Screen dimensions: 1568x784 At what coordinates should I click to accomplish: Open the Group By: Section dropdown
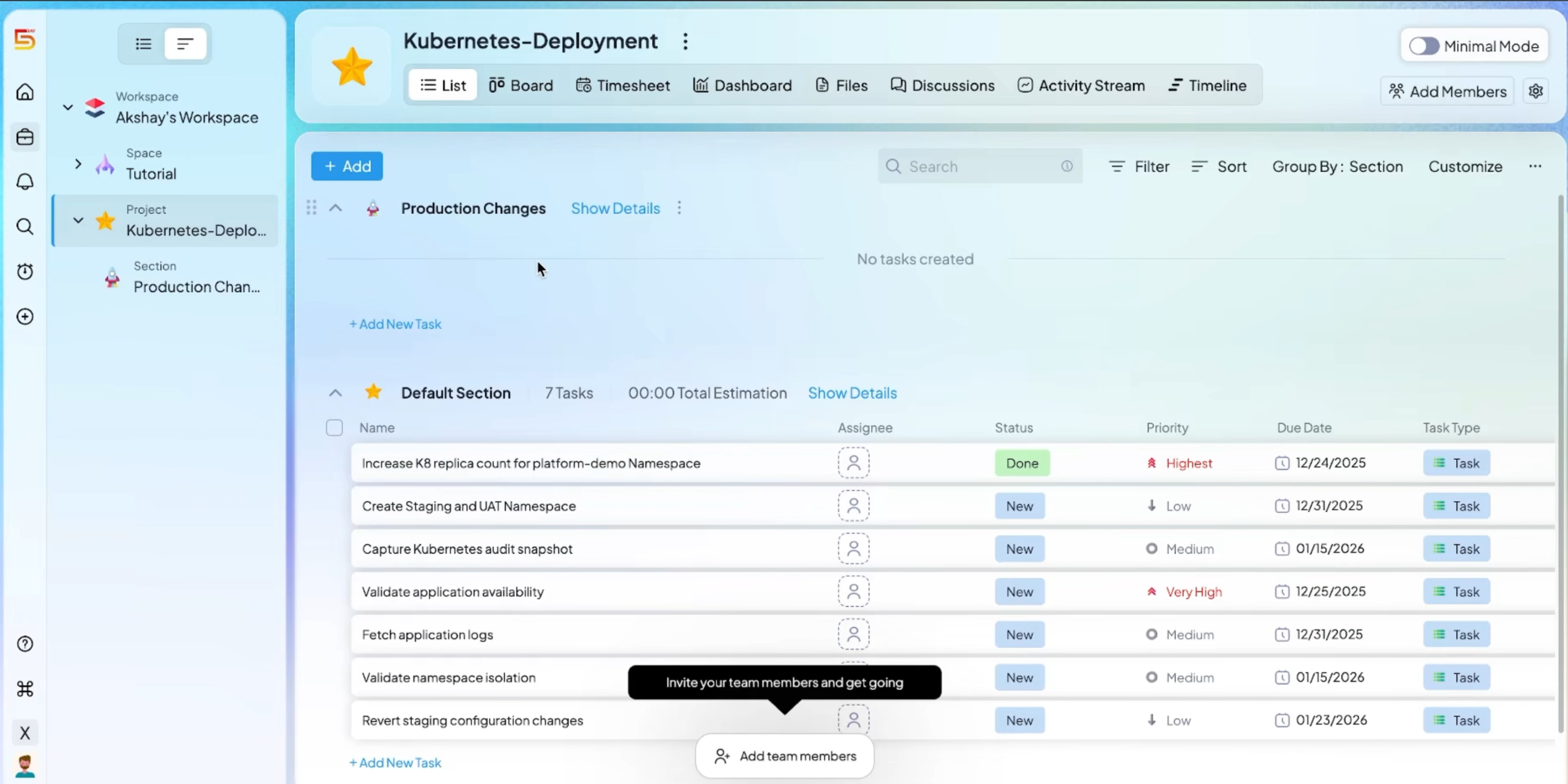(1337, 167)
